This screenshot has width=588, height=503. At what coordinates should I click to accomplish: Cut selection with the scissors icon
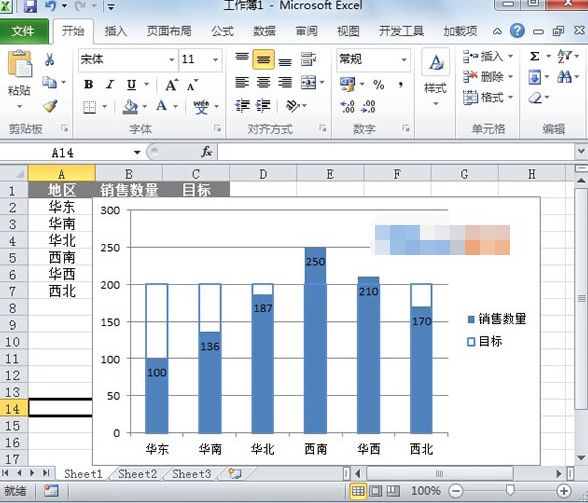[50, 60]
